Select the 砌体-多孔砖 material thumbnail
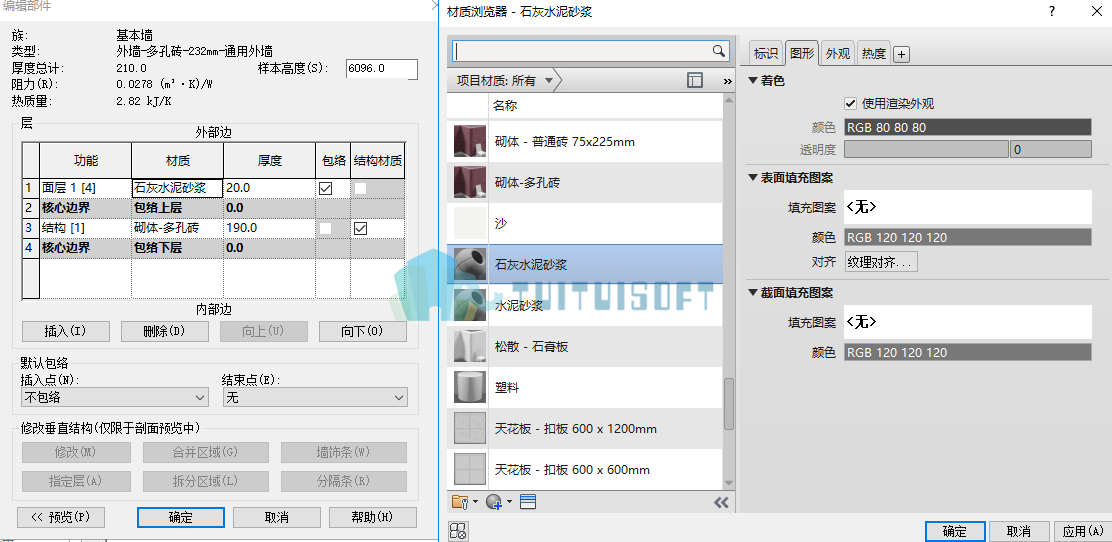1112x542 pixels. pos(469,182)
